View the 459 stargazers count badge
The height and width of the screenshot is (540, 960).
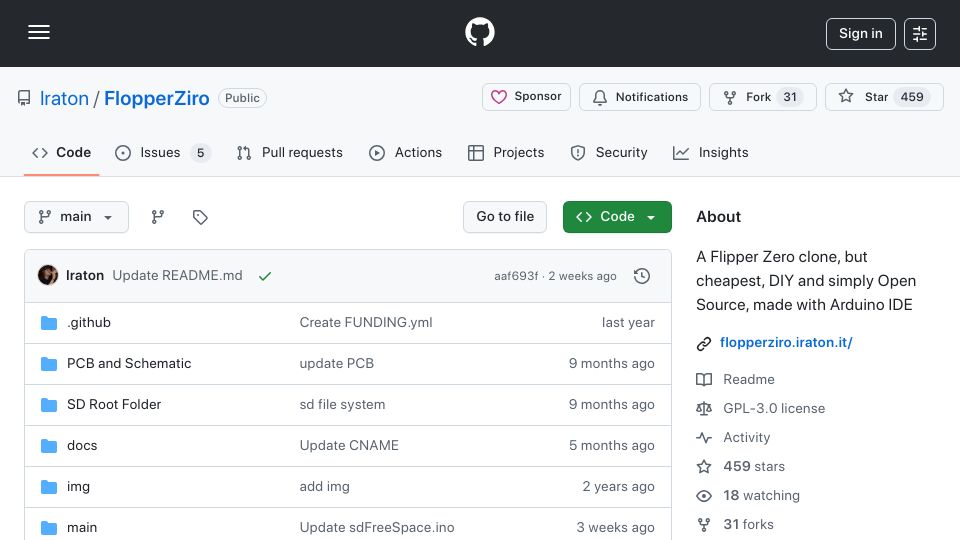912,97
